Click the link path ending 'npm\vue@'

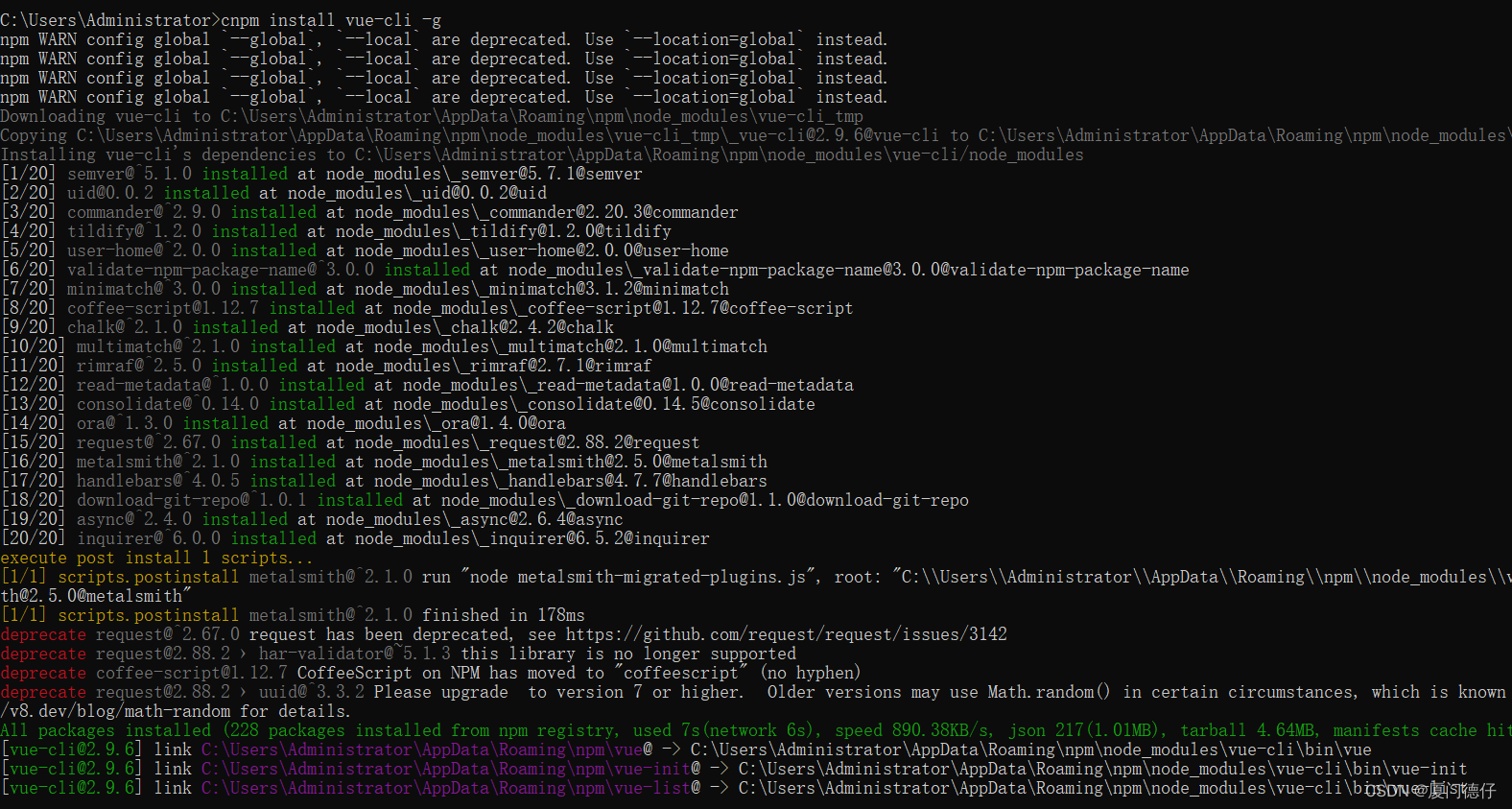(x=427, y=750)
